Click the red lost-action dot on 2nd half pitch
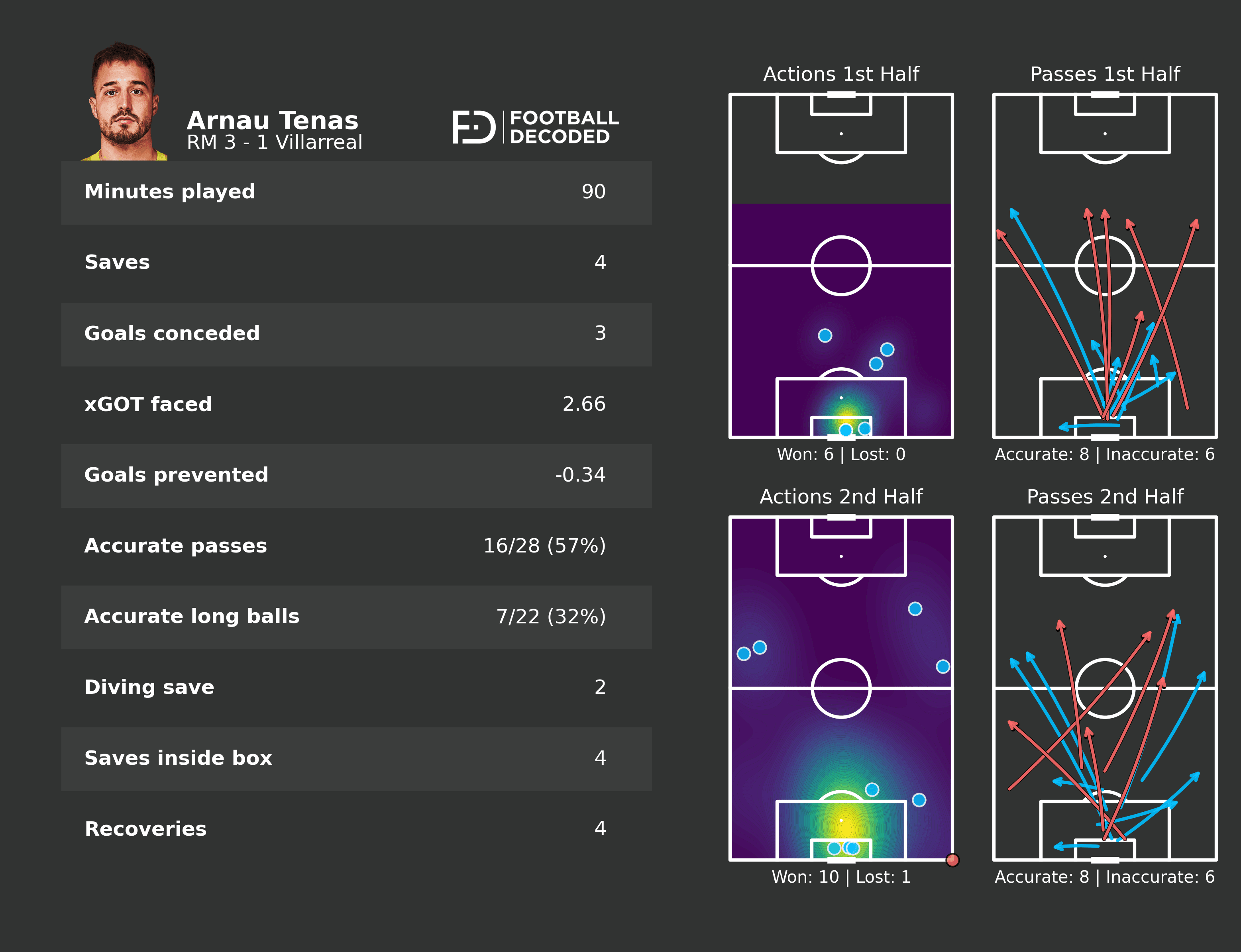 [x=952, y=860]
